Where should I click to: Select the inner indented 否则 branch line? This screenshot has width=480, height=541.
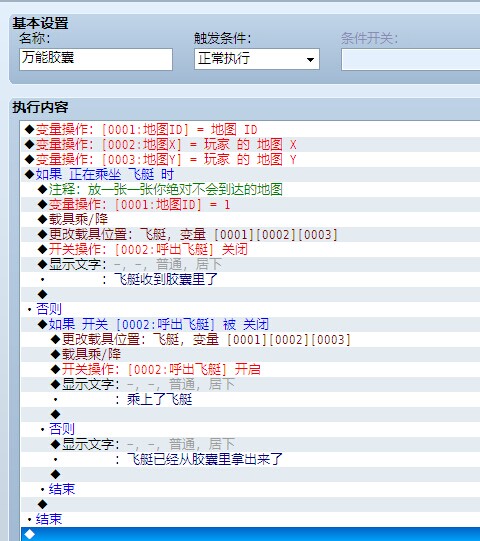(x=250, y=430)
